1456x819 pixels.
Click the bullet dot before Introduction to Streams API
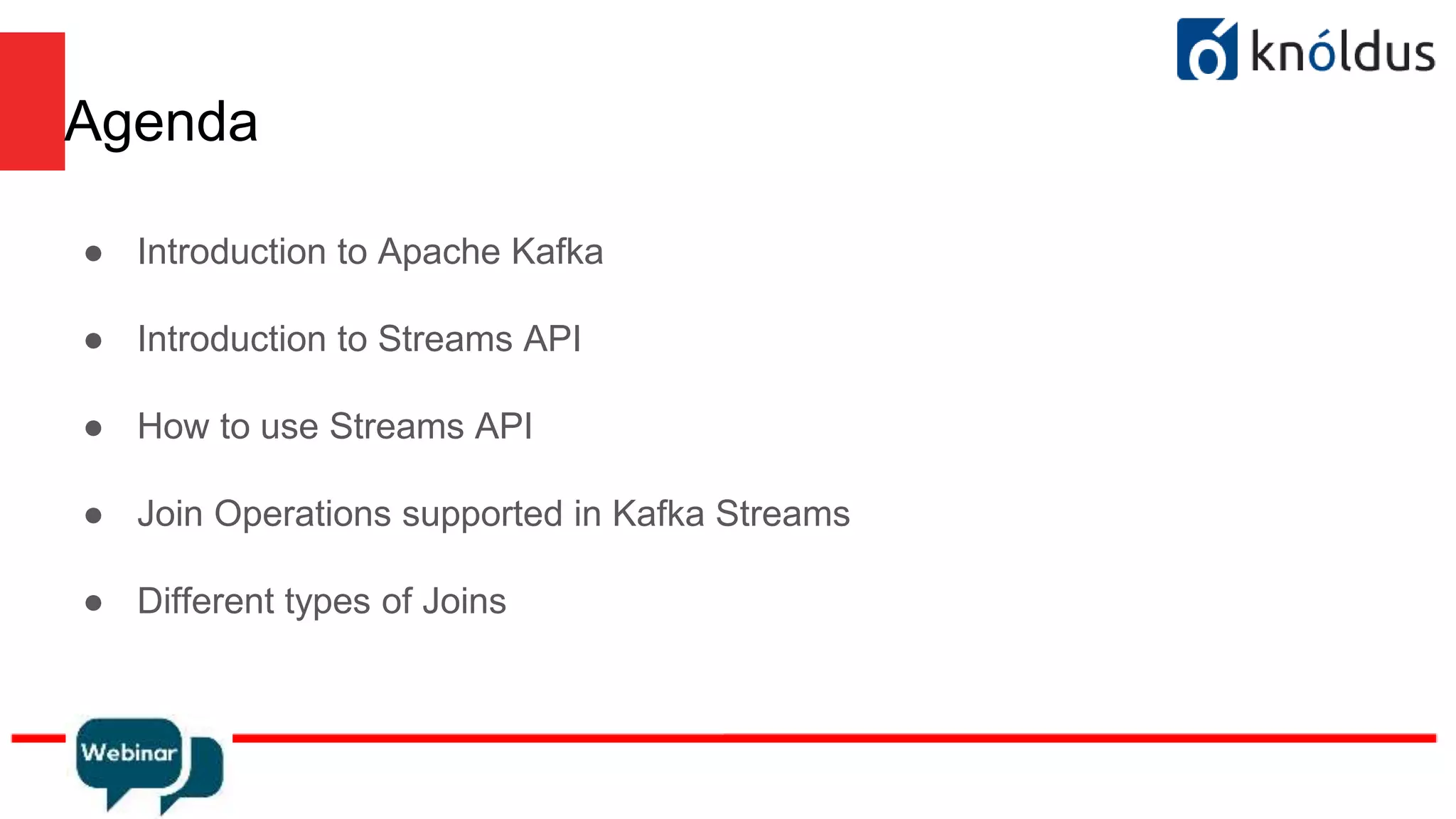click(93, 341)
